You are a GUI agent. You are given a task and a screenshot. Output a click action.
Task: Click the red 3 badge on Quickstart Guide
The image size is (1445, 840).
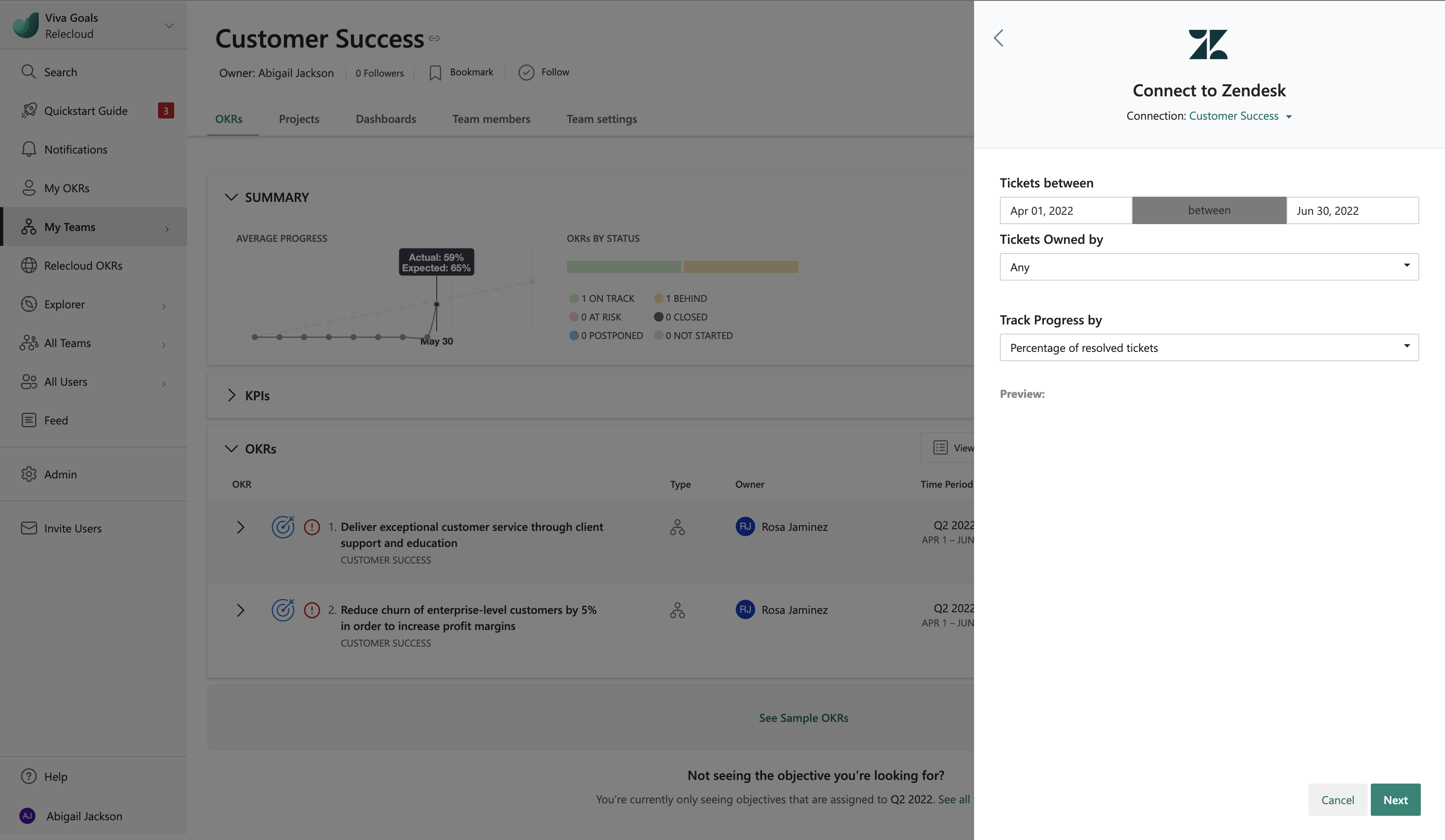tap(166, 111)
